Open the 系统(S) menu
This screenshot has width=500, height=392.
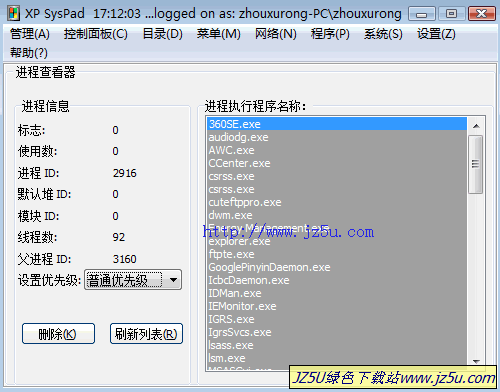[383, 34]
